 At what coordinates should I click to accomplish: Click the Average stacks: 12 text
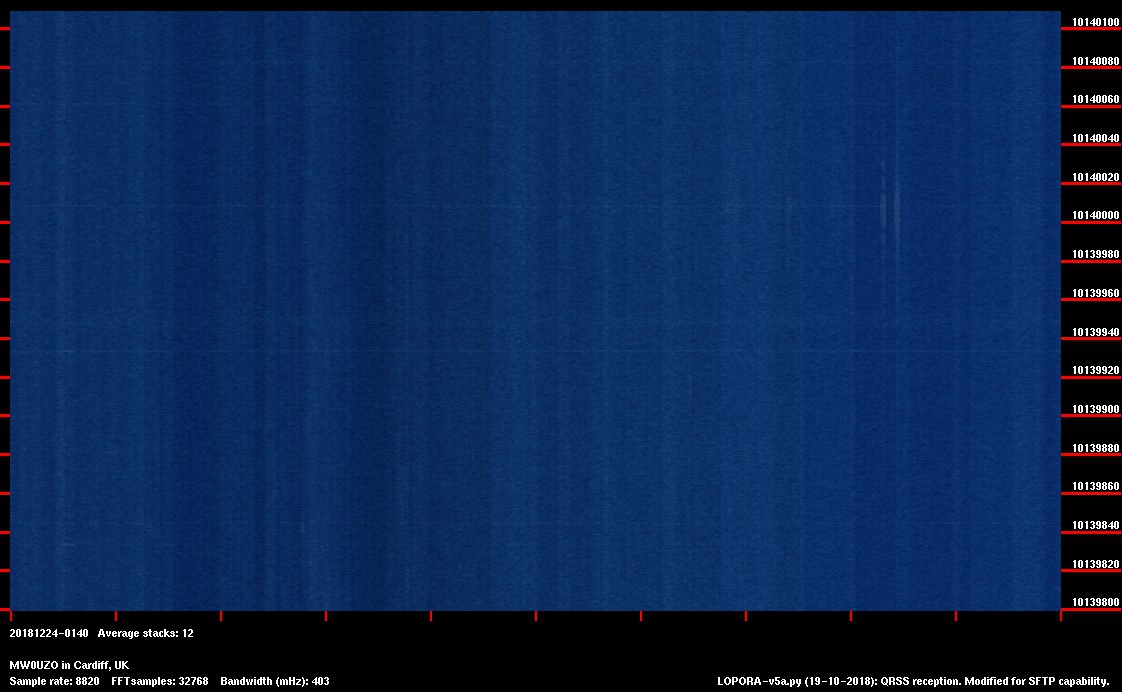145,633
